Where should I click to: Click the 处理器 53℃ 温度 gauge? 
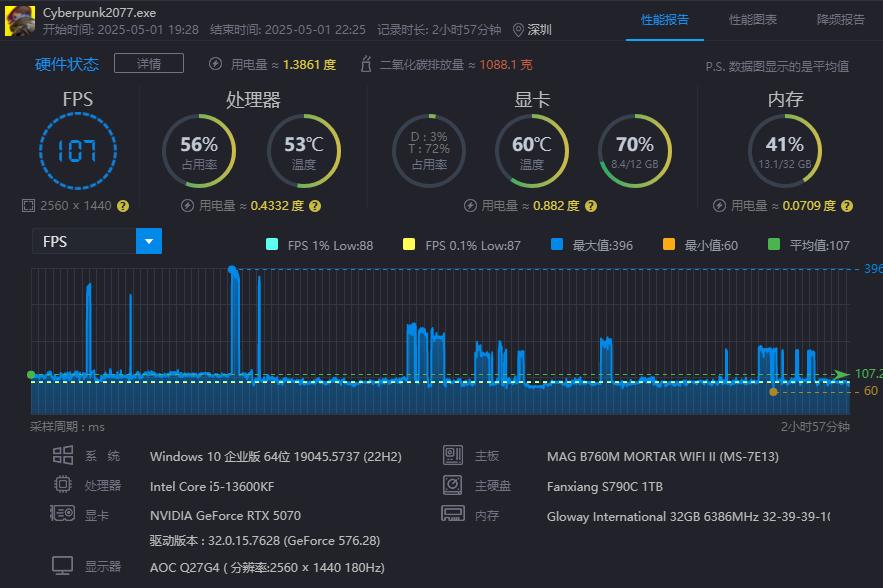pyautogui.click(x=304, y=151)
